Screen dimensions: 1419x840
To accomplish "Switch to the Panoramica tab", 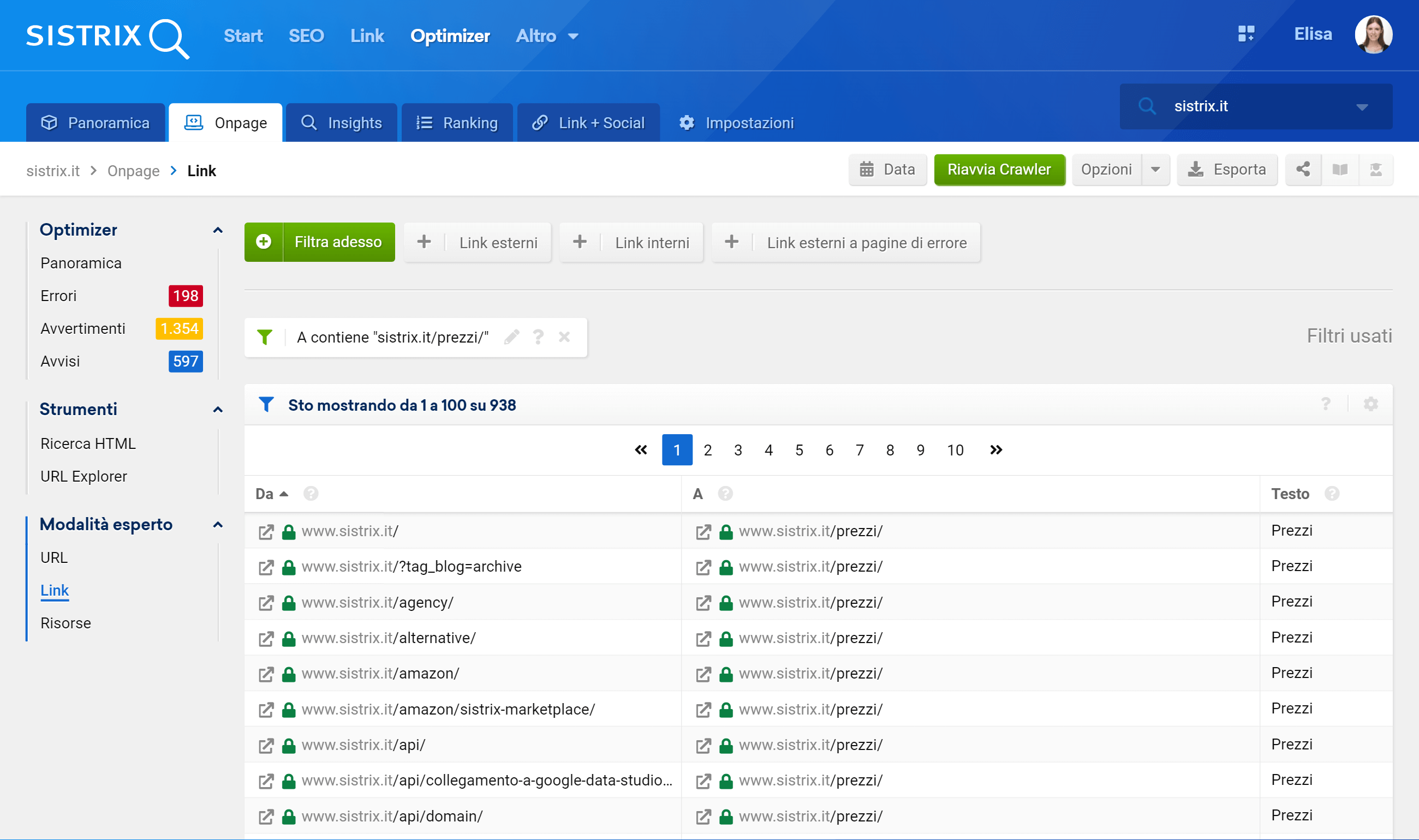I will [96, 122].
